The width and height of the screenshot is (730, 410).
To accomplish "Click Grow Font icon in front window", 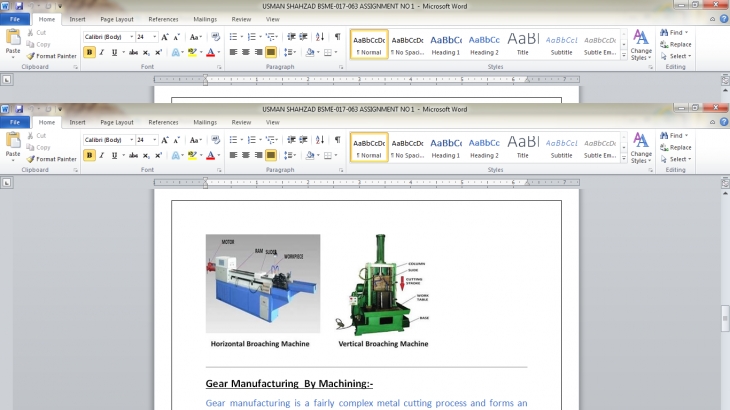I will [165, 140].
